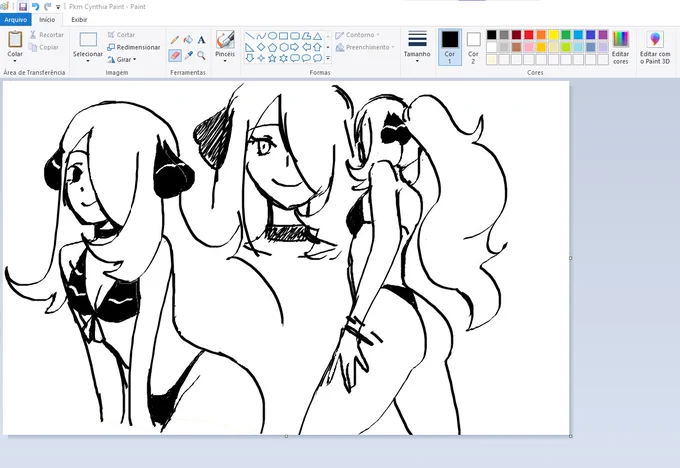Select the Down arrow shape
The width and height of the screenshot is (680, 468).
[x=249, y=58]
